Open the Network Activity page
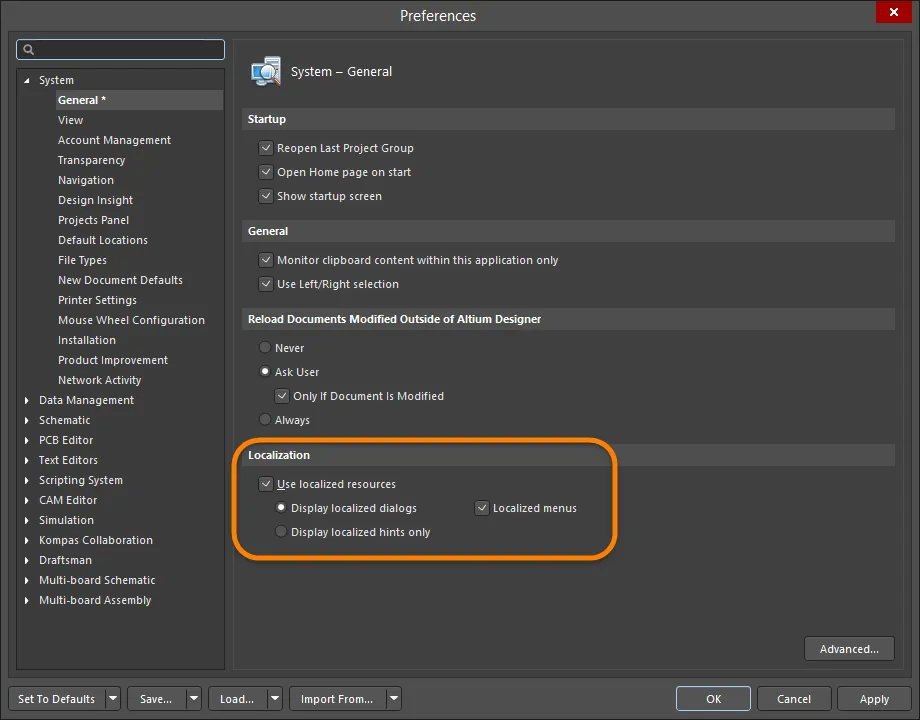Image resolution: width=920 pixels, height=720 pixels. point(100,380)
